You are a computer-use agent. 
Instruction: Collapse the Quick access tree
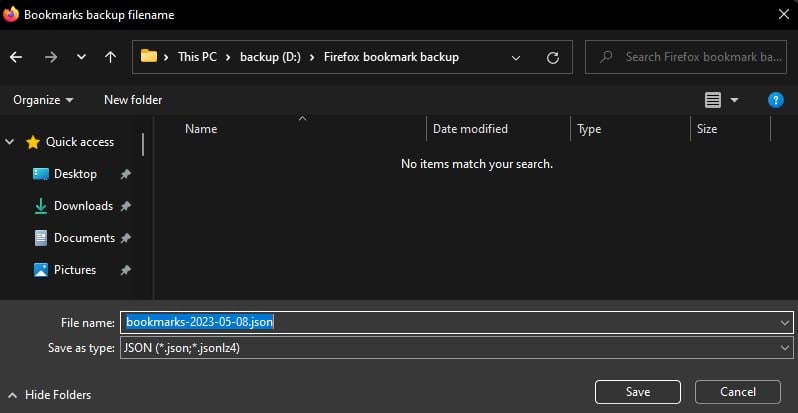point(11,142)
